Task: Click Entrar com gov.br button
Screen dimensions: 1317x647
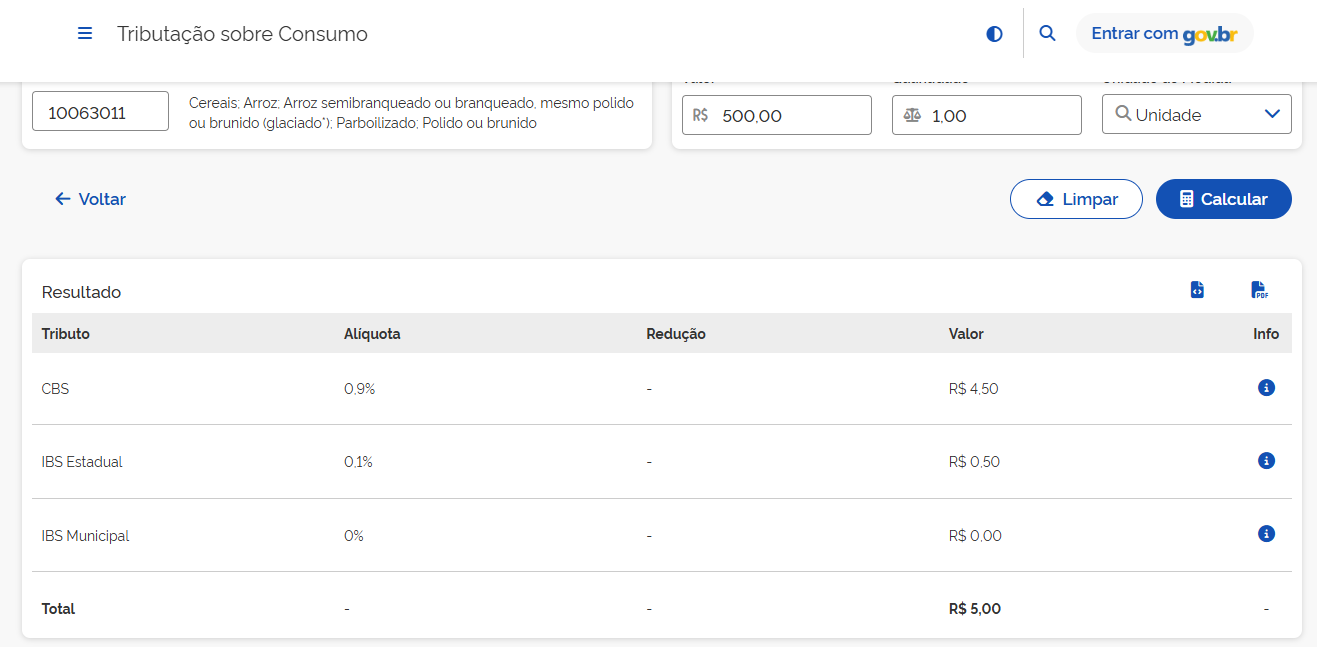Action: point(1164,33)
